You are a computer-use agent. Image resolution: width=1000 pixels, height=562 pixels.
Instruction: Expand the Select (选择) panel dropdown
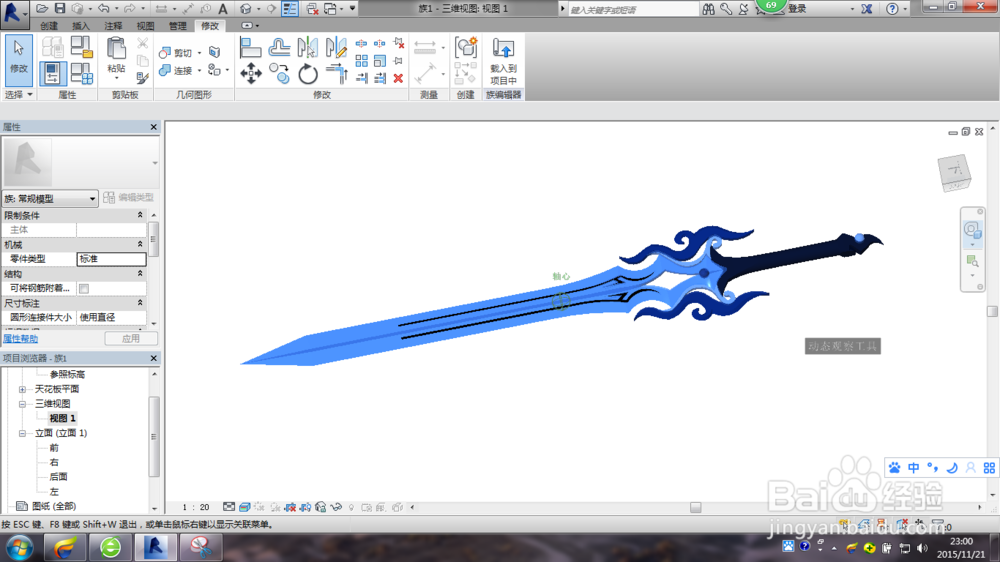(18, 94)
